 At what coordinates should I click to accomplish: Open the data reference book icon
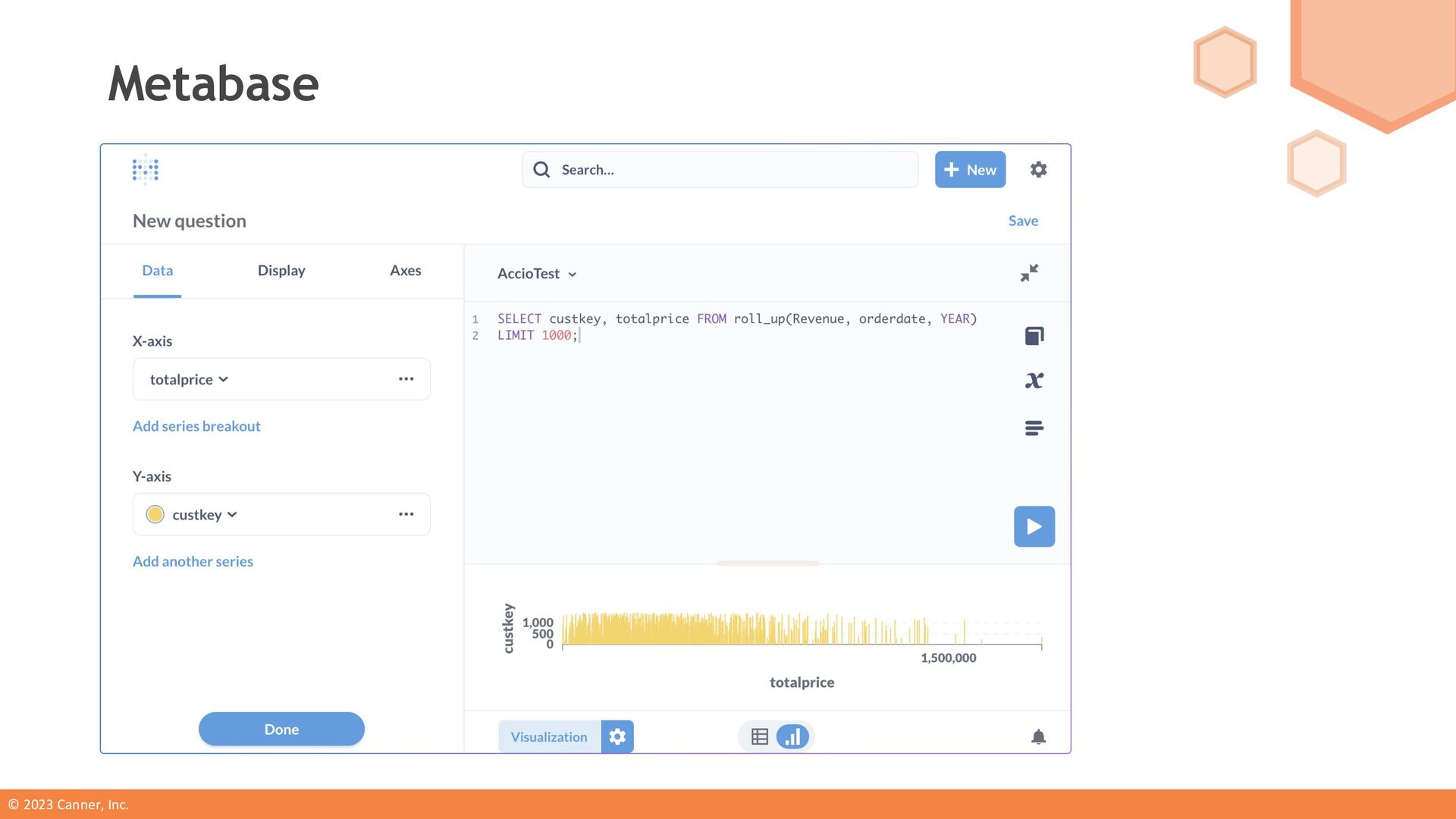1034,336
